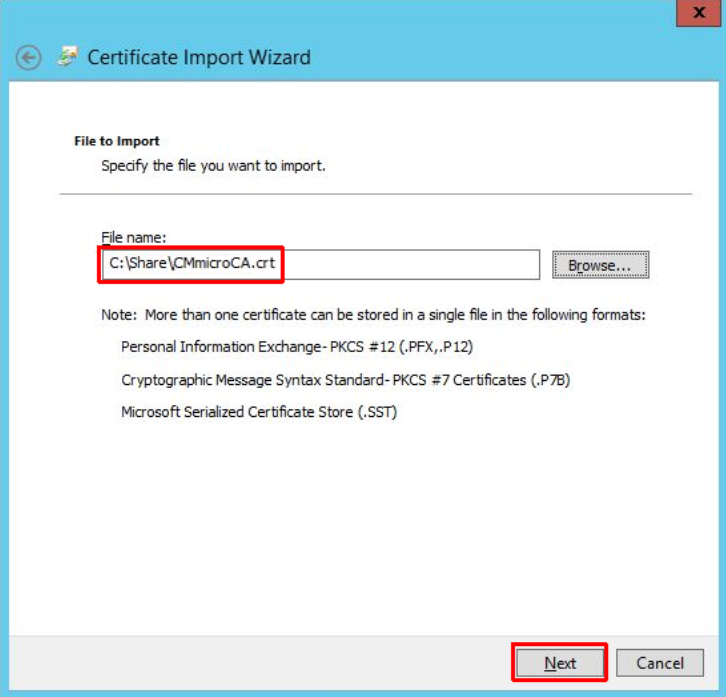Click 'Specify the file you want to import.' text
726x697 pixels.
[213, 166]
